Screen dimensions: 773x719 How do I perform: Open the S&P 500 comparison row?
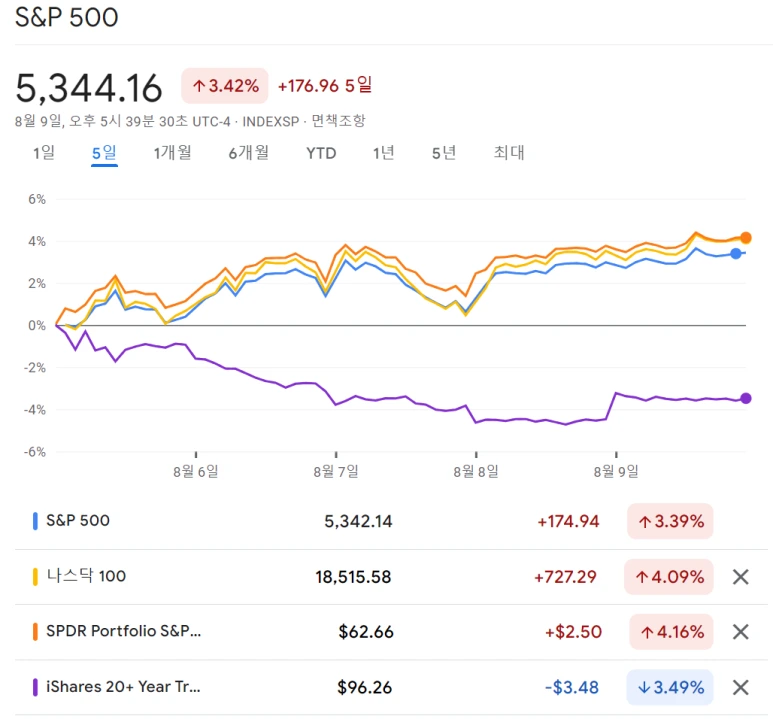pyautogui.click(x=391, y=521)
